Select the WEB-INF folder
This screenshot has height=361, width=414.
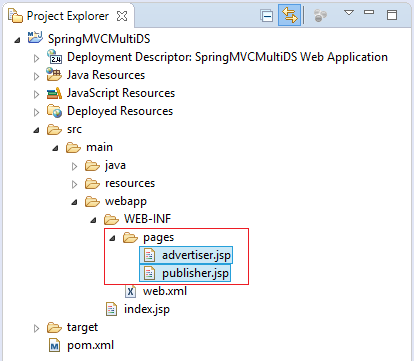[137, 219]
